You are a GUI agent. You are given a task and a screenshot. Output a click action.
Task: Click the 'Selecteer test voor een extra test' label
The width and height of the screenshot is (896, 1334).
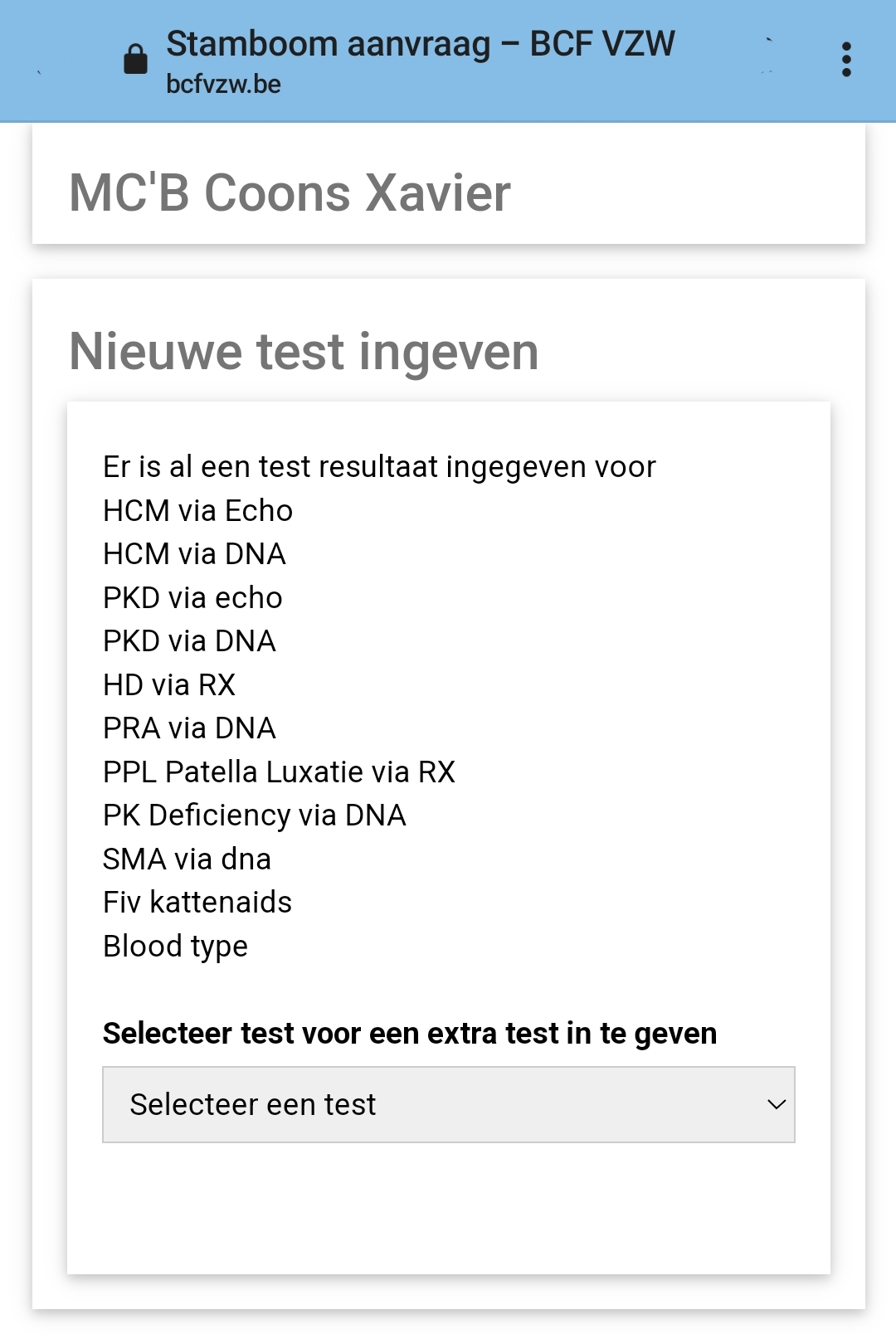410,1034
